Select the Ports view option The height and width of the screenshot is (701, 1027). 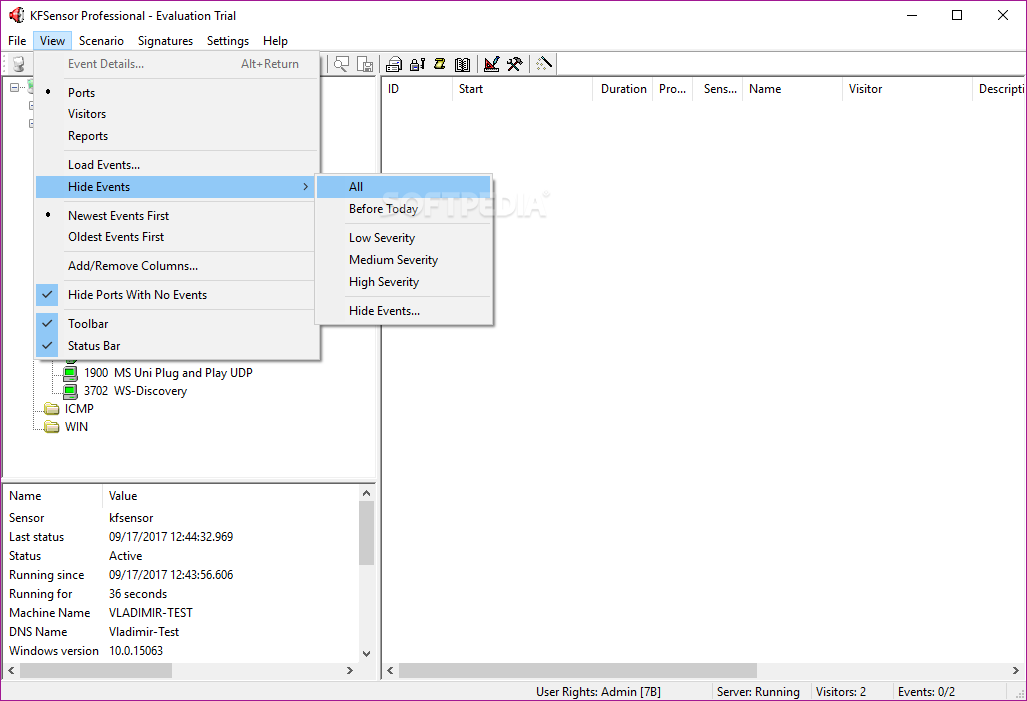[x=177, y=92]
